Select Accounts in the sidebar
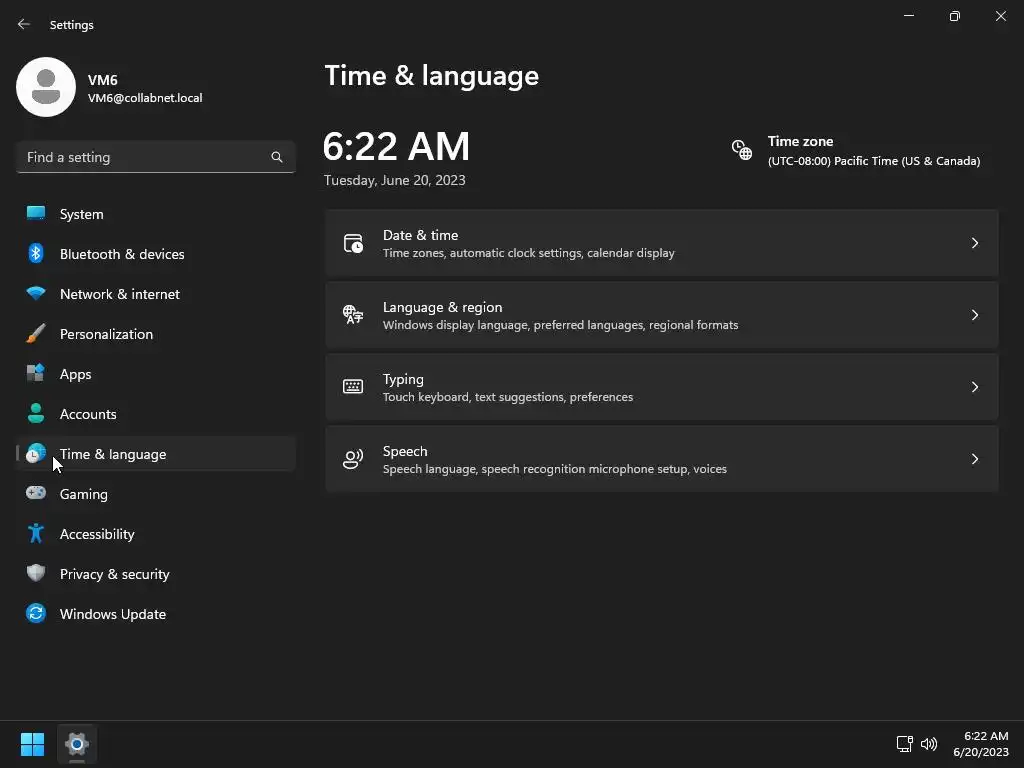Screen dimensions: 1024x768 pos(88,414)
